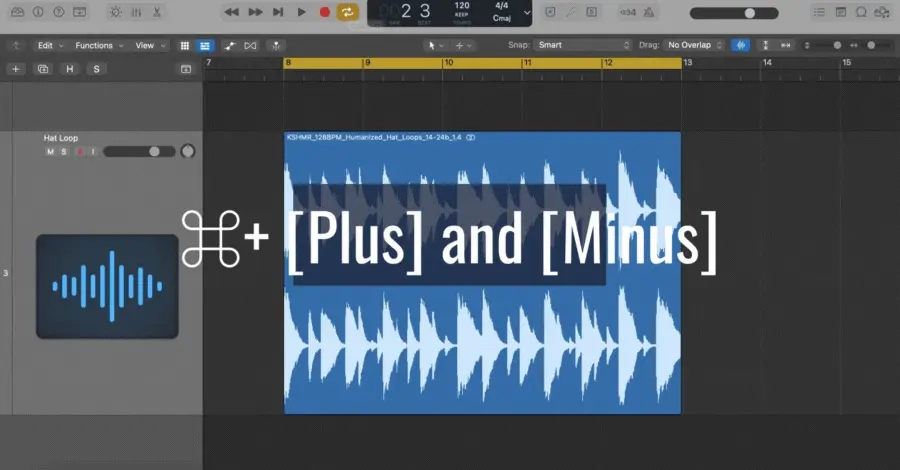The image size is (900, 470).
Task: Record-enable the Hat Loop track
Action: [x=79, y=152]
